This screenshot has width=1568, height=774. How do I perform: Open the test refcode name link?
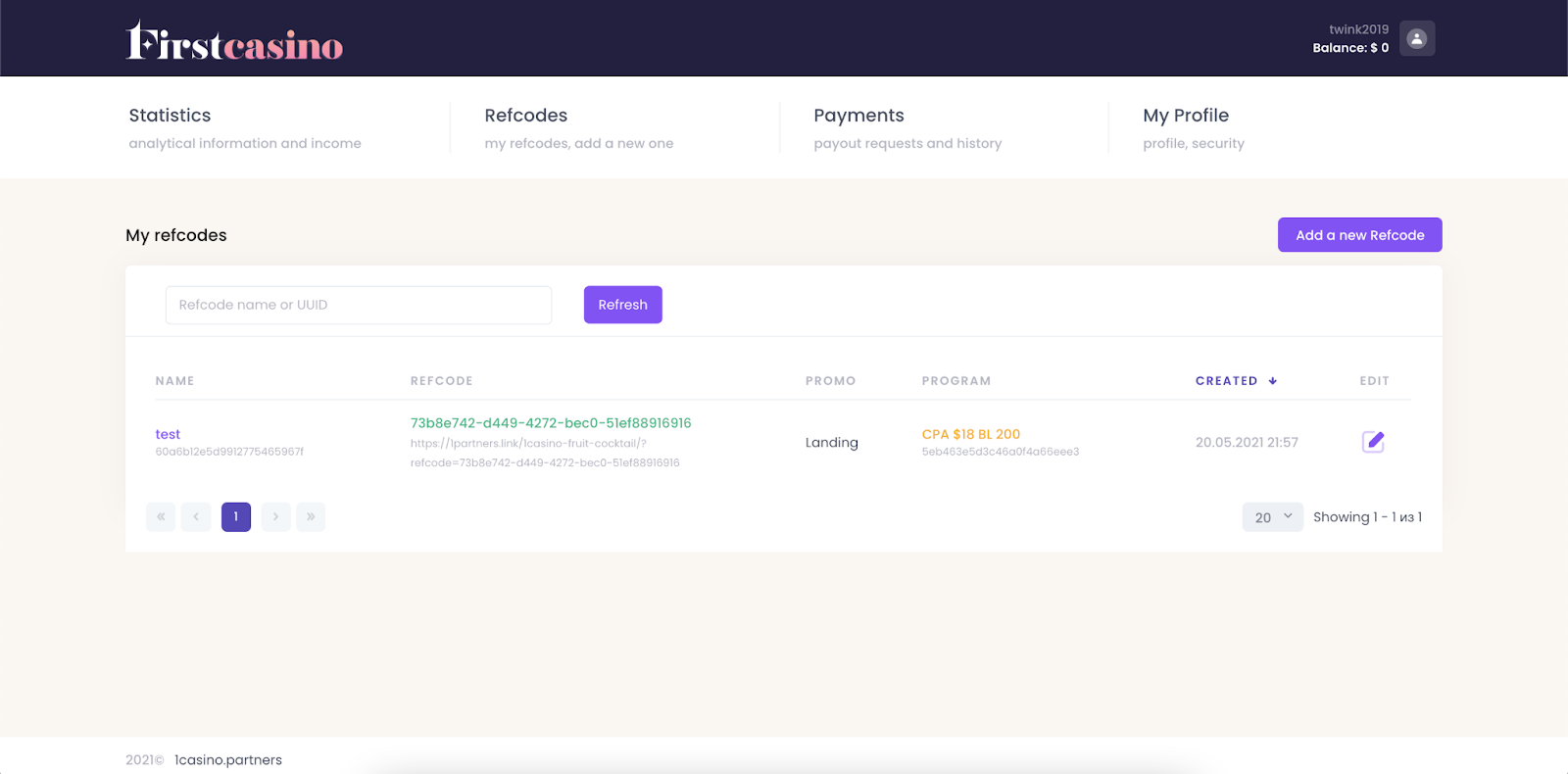(x=168, y=434)
